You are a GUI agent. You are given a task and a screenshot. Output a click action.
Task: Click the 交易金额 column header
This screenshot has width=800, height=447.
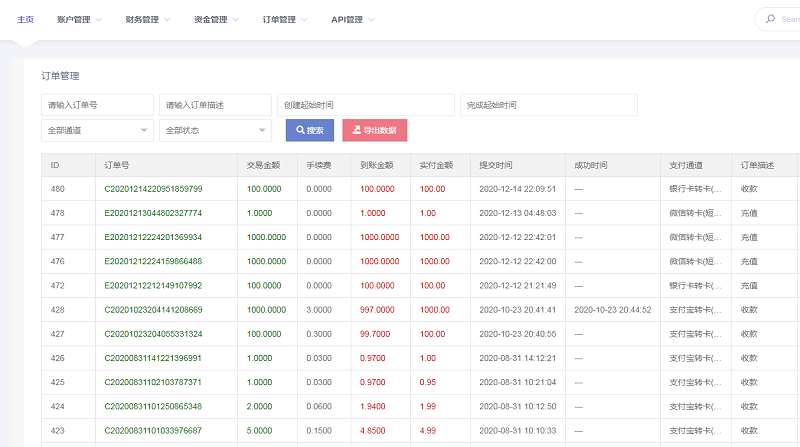coord(263,165)
